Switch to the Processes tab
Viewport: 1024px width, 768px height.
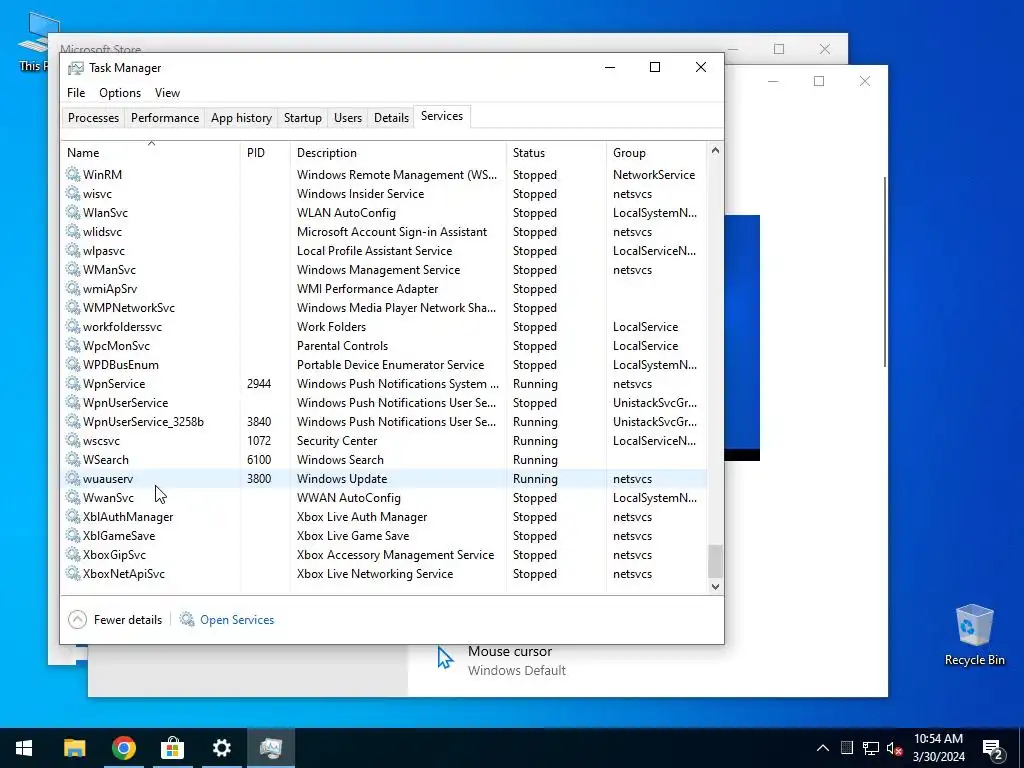(93, 118)
